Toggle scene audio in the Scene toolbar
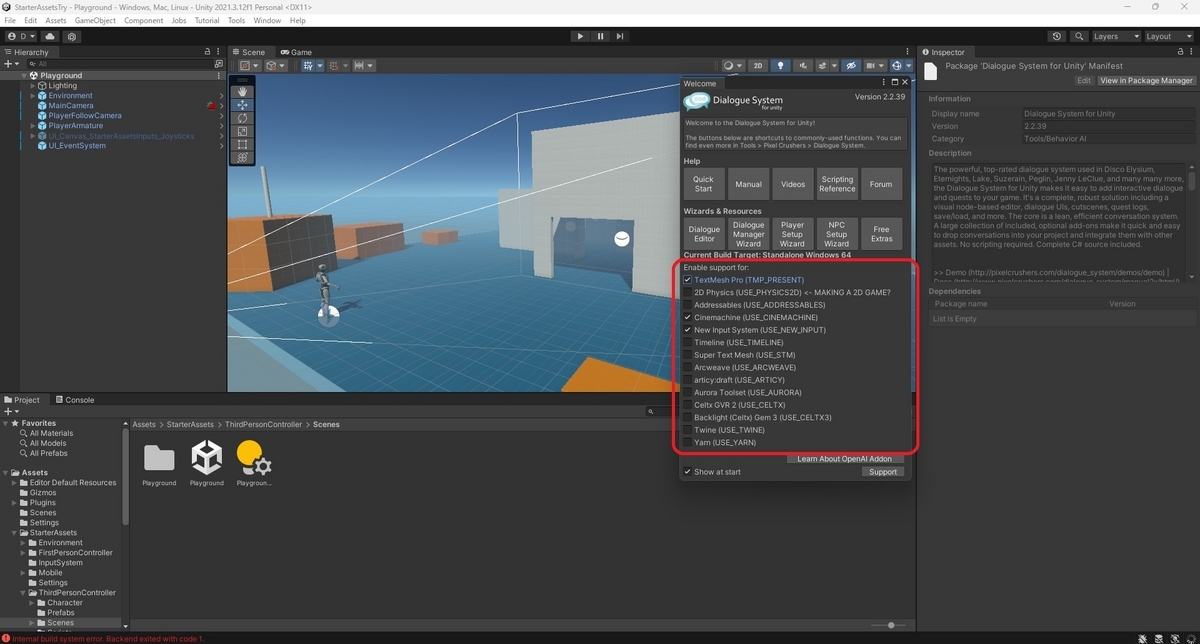The width and height of the screenshot is (1200, 644). click(804, 66)
